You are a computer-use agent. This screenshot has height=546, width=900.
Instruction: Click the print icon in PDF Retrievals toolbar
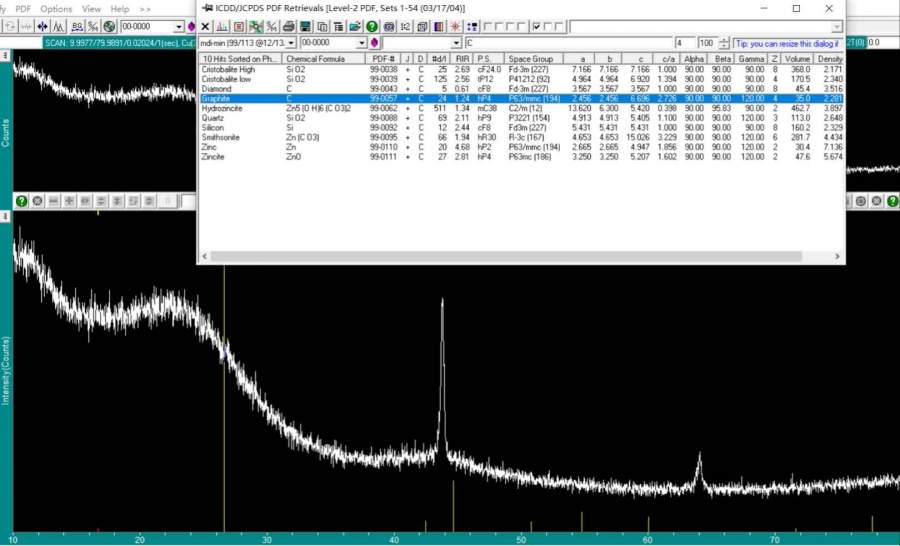click(289, 26)
